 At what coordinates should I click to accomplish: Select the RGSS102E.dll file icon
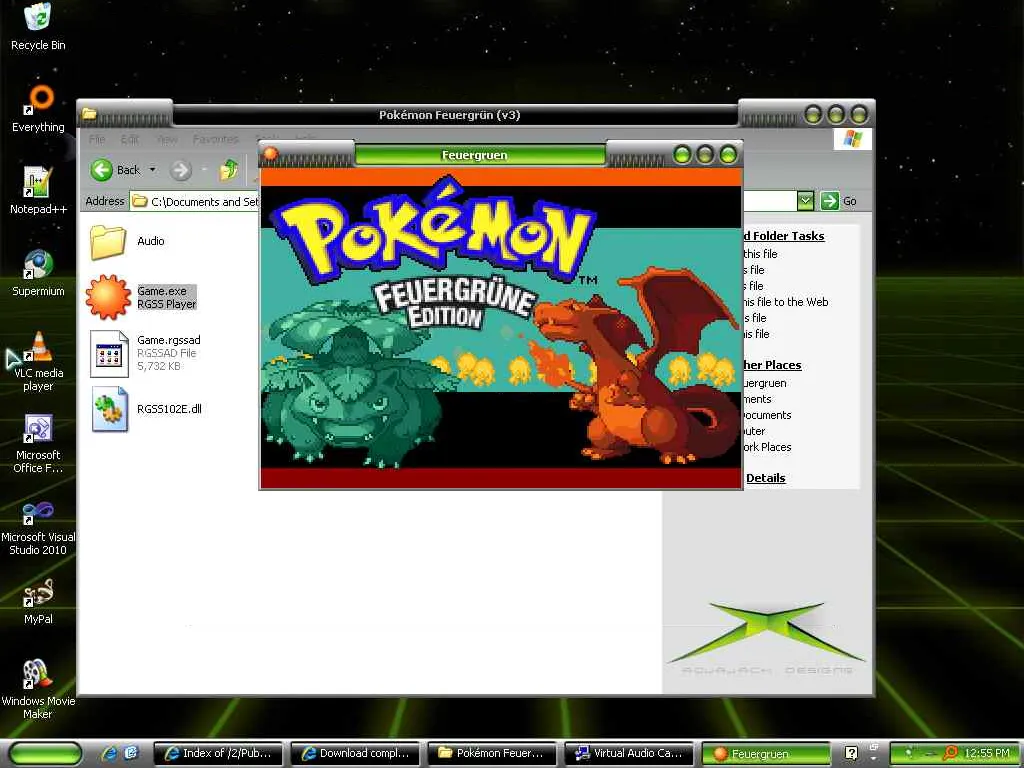pyautogui.click(x=109, y=409)
